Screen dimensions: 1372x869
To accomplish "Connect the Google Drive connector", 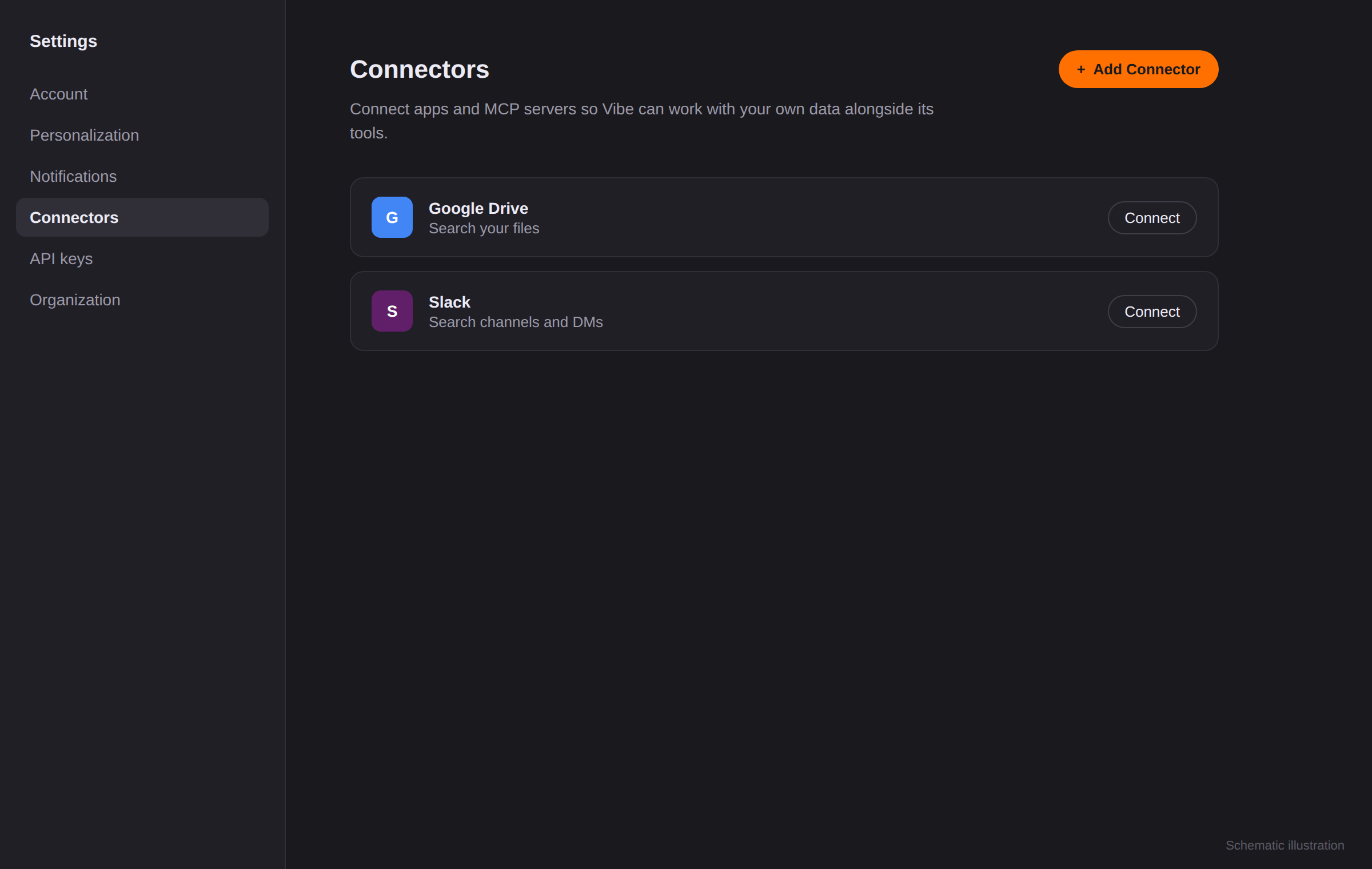I will coord(1152,218).
